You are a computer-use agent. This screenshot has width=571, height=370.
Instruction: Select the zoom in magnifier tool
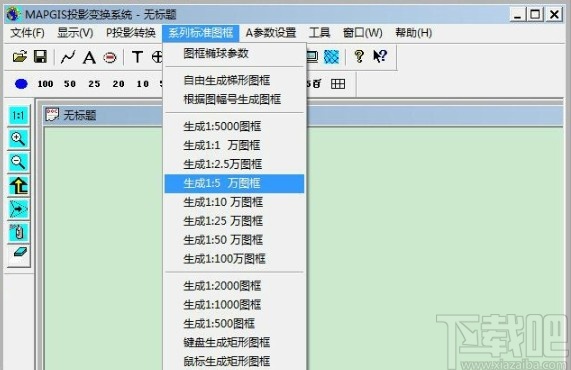[18, 139]
